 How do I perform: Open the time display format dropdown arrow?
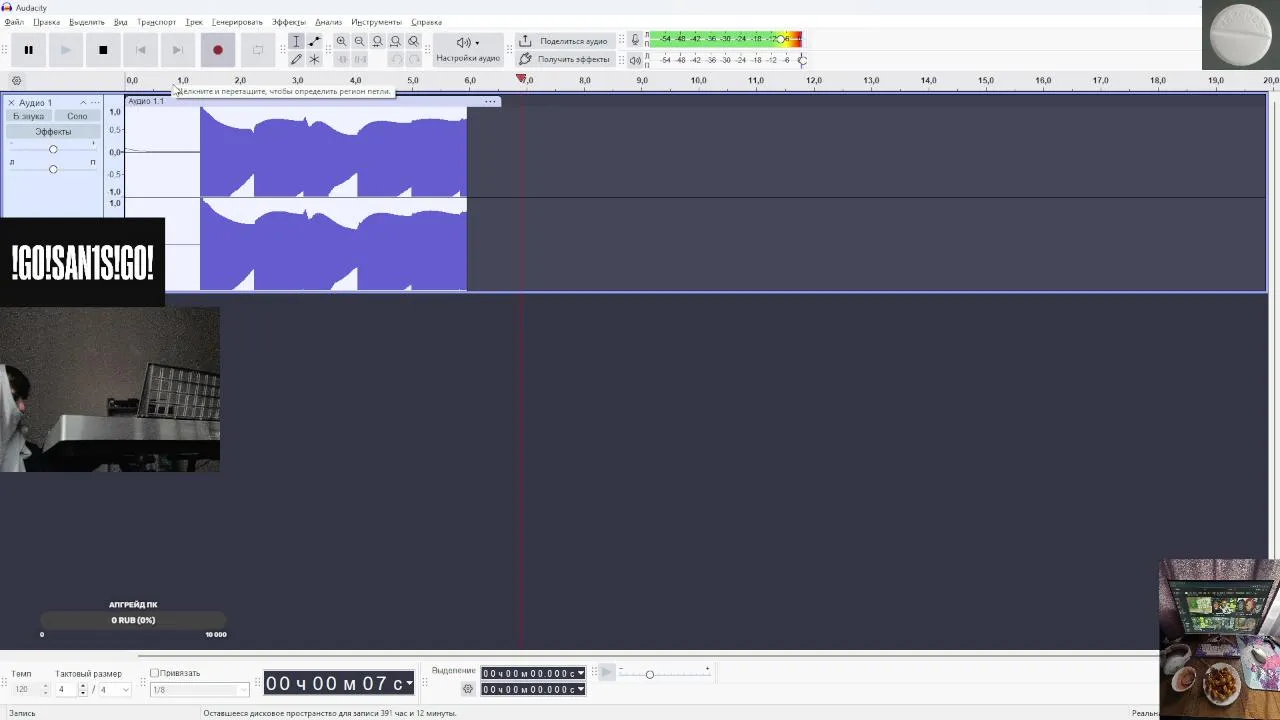click(409, 684)
